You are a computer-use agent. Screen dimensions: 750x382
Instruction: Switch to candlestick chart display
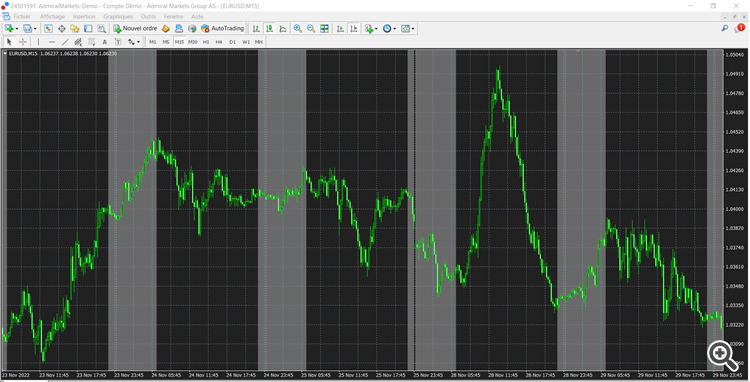[269, 29]
